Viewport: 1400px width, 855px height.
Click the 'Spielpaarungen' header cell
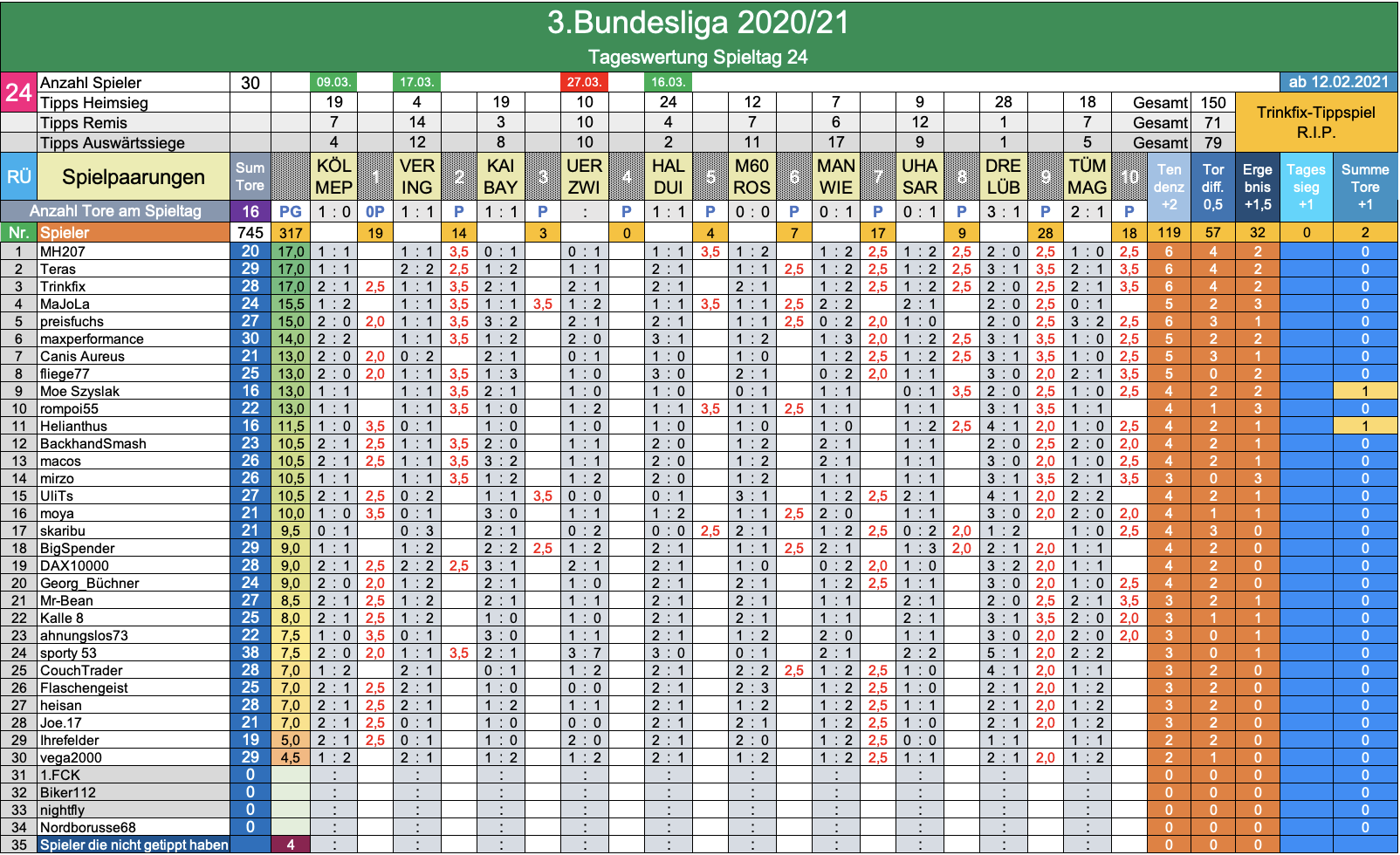[x=134, y=177]
